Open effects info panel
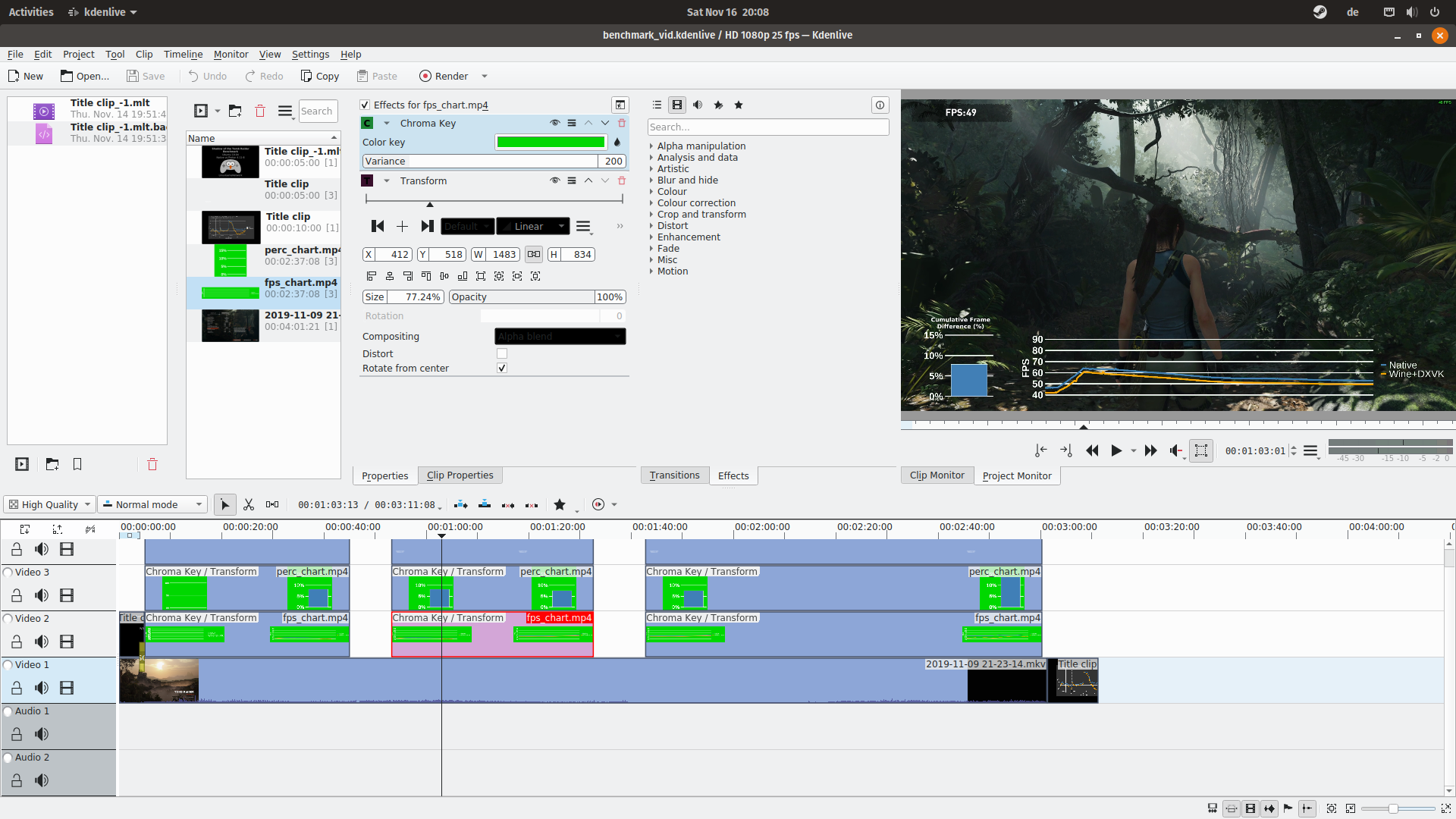This screenshot has width=1456, height=819. tap(880, 105)
